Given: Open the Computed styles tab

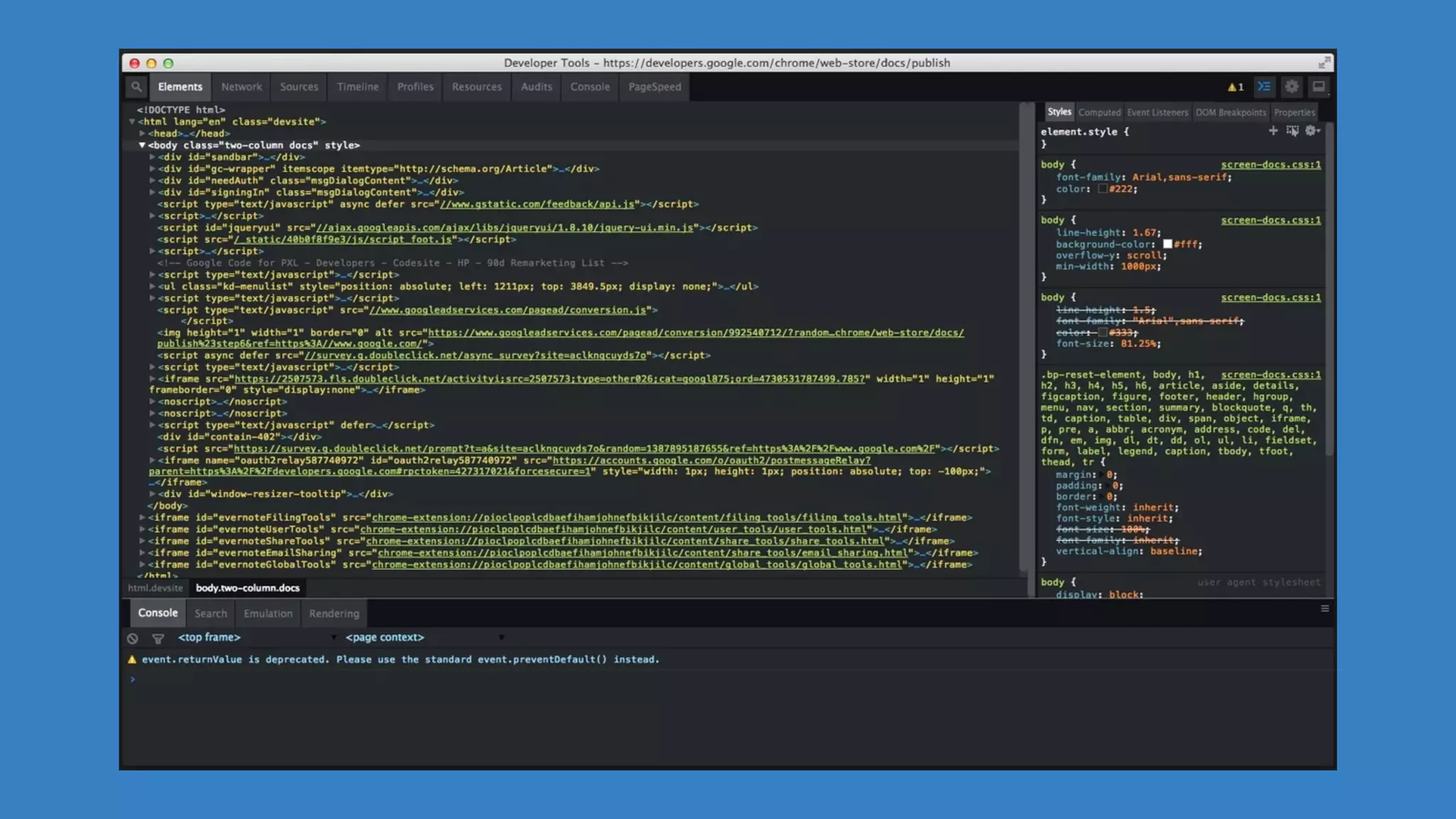Looking at the screenshot, I should tap(1099, 112).
